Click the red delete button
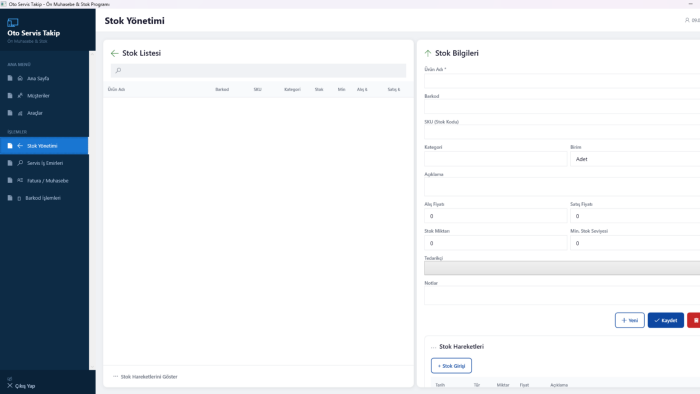 pos(694,320)
